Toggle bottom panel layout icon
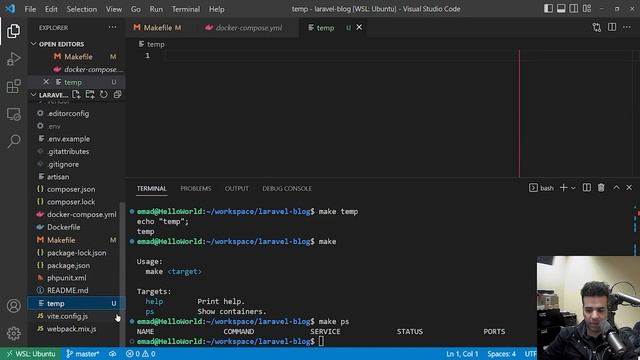The image size is (640, 360). coord(561,9)
